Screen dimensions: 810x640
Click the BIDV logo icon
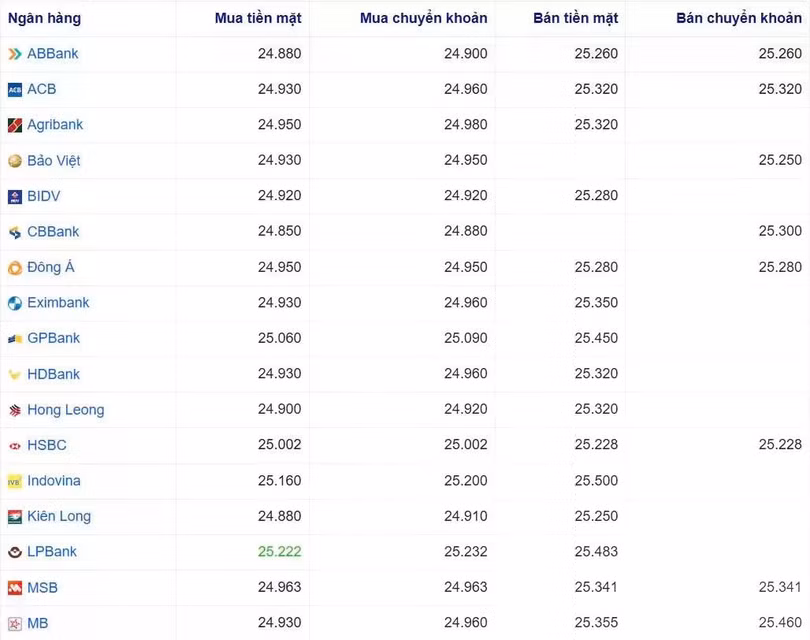tap(15, 197)
